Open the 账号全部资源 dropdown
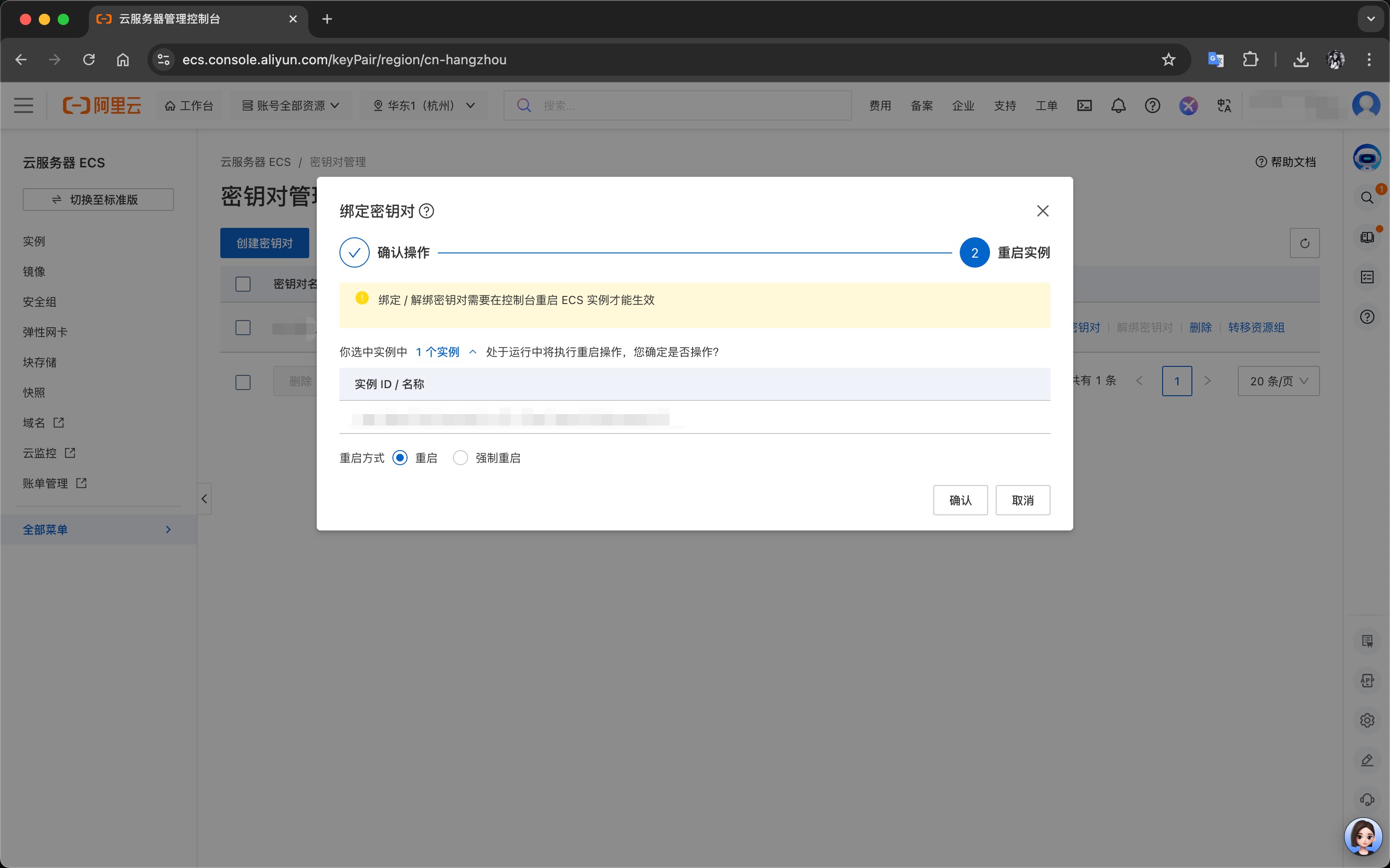The width and height of the screenshot is (1390, 868). [x=290, y=105]
